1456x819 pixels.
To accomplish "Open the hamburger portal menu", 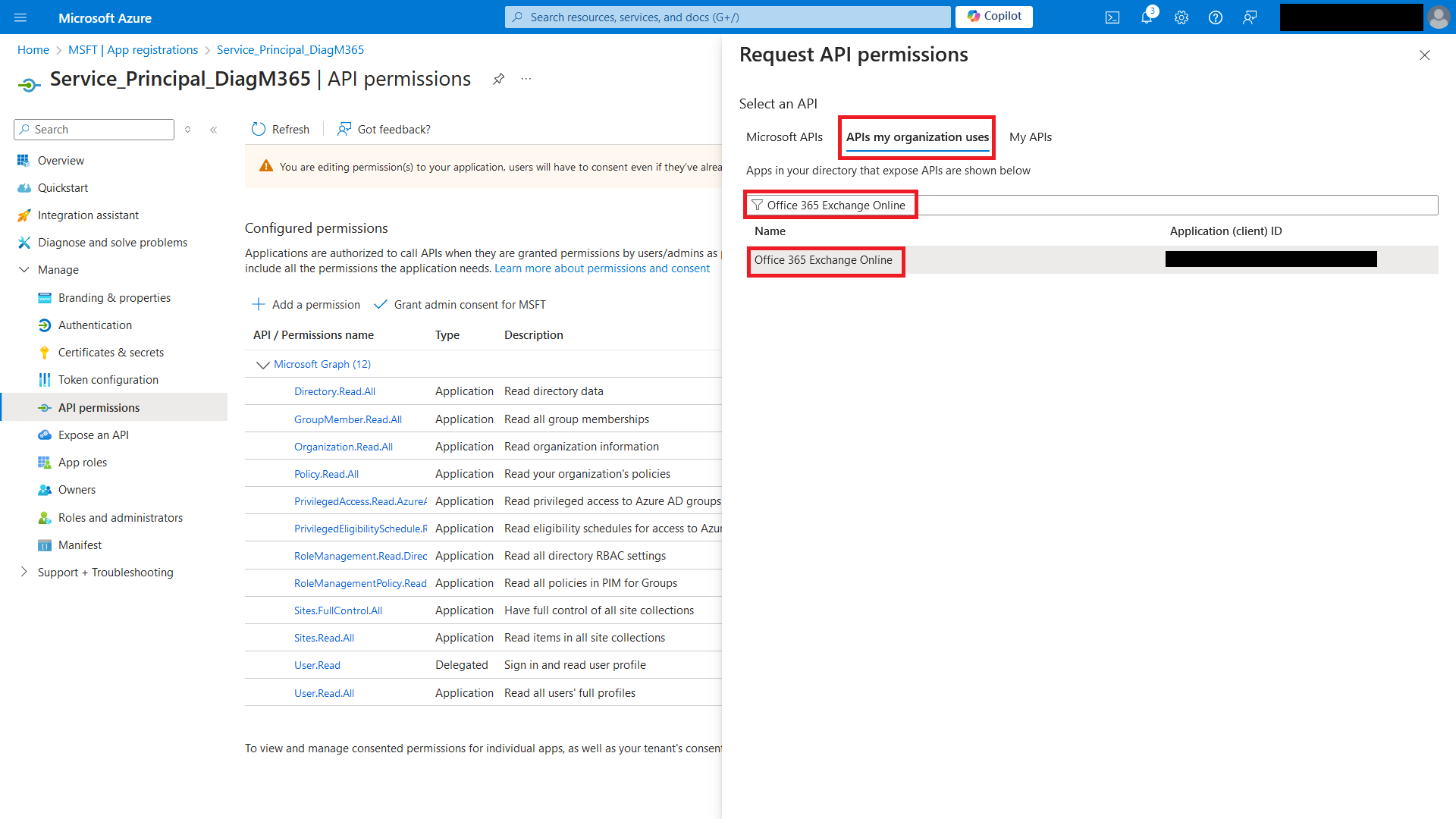I will (x=20, y=17).
